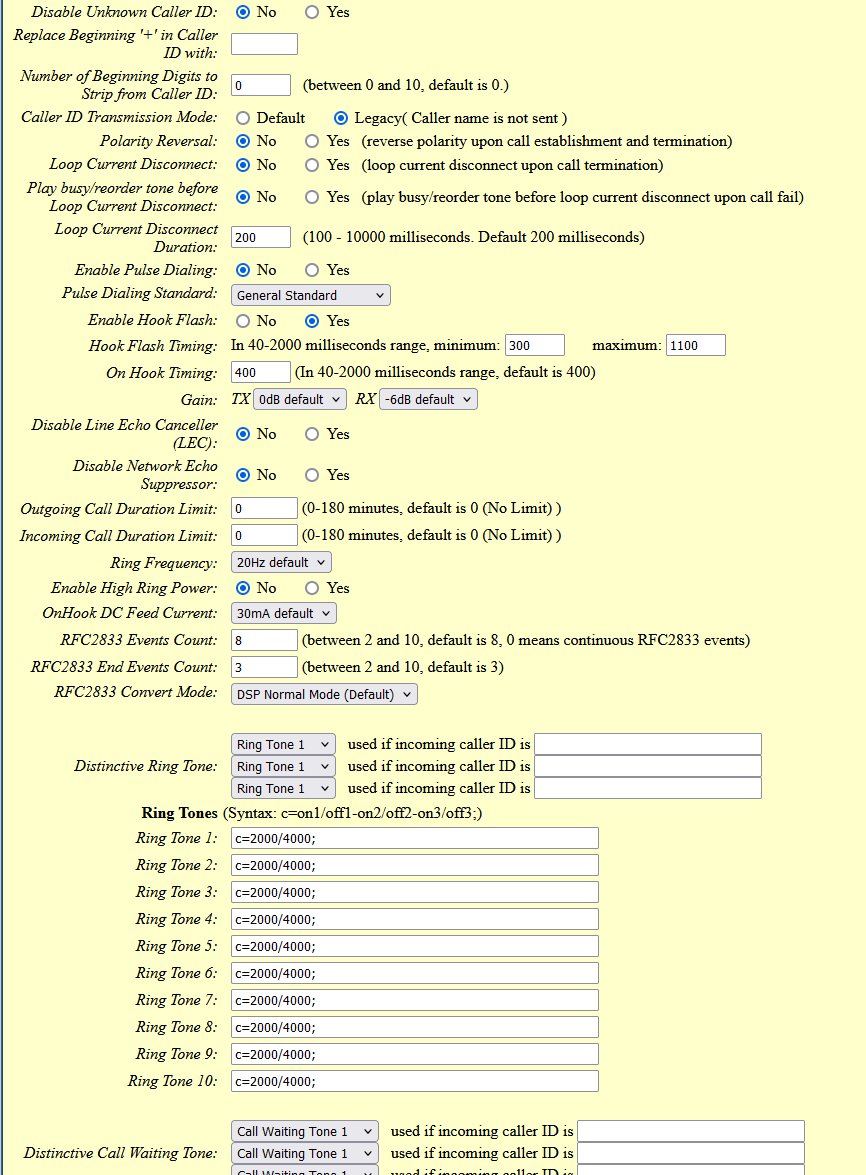Image resolution: width=866 pixels, height=1175 pixels.
Task: Edit the Ring Tone 6 cadence field
Action: (415, 973)
